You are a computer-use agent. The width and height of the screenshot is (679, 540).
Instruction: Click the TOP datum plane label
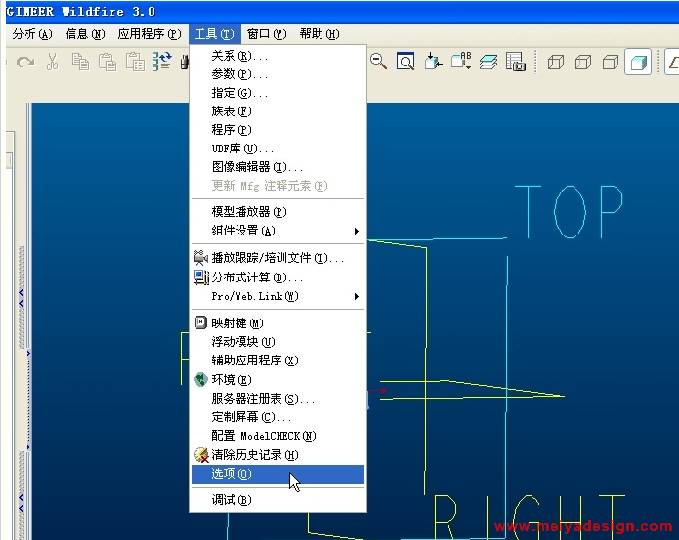tap(569, 212)
